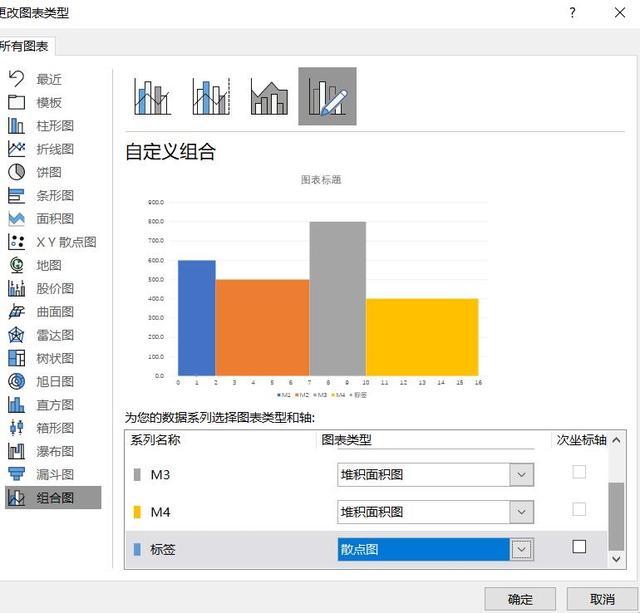The height and width of the screenshot is (613, 640).
Task: Click the 图表标题 preview title
Action: pos(321,180)
